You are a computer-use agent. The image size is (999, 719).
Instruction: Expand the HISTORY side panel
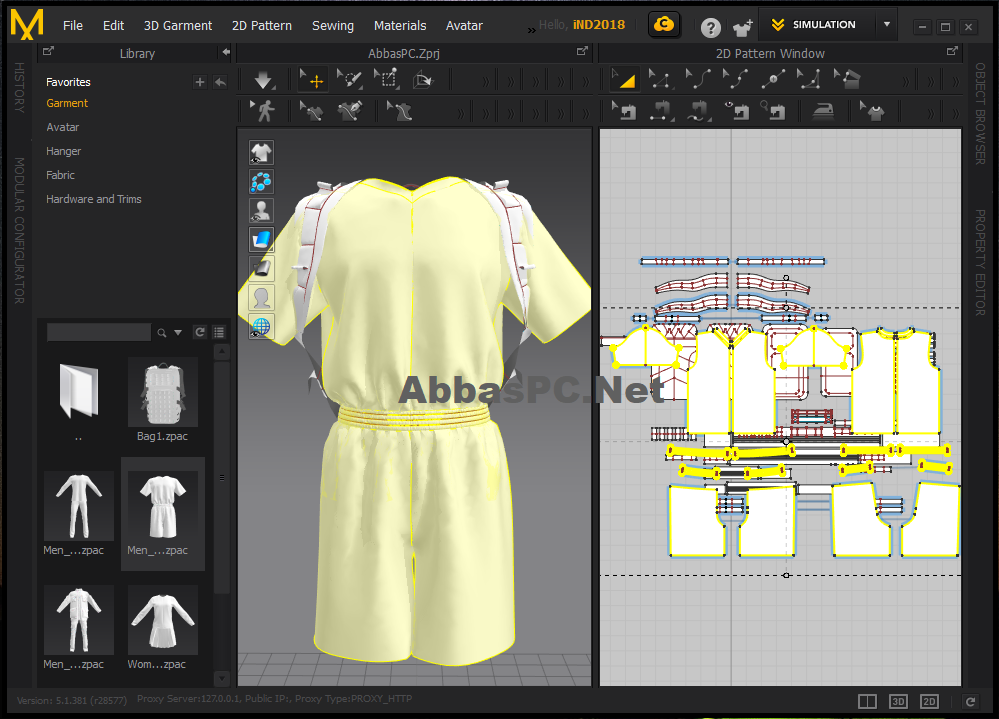pyautogui.click(x=19, y=88)
